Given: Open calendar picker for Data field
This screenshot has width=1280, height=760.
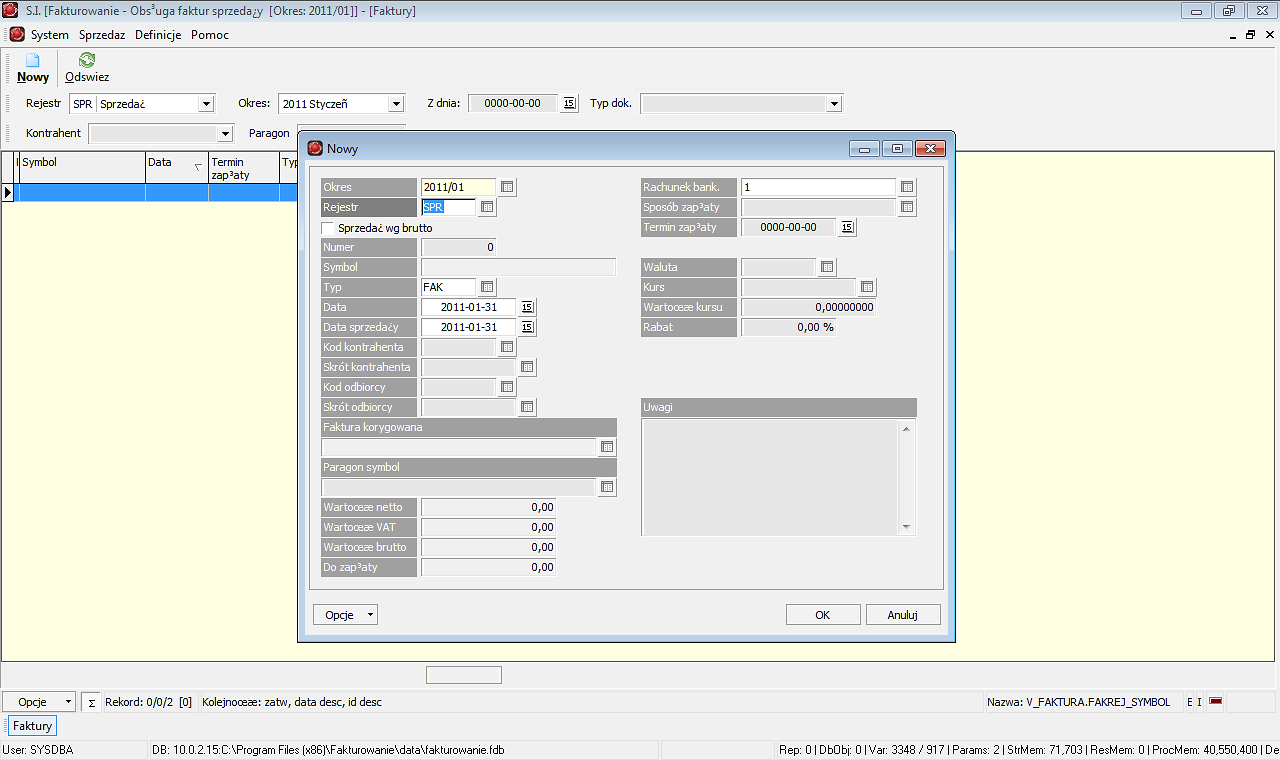Looking at the screenshot, I should pos(528,307).
